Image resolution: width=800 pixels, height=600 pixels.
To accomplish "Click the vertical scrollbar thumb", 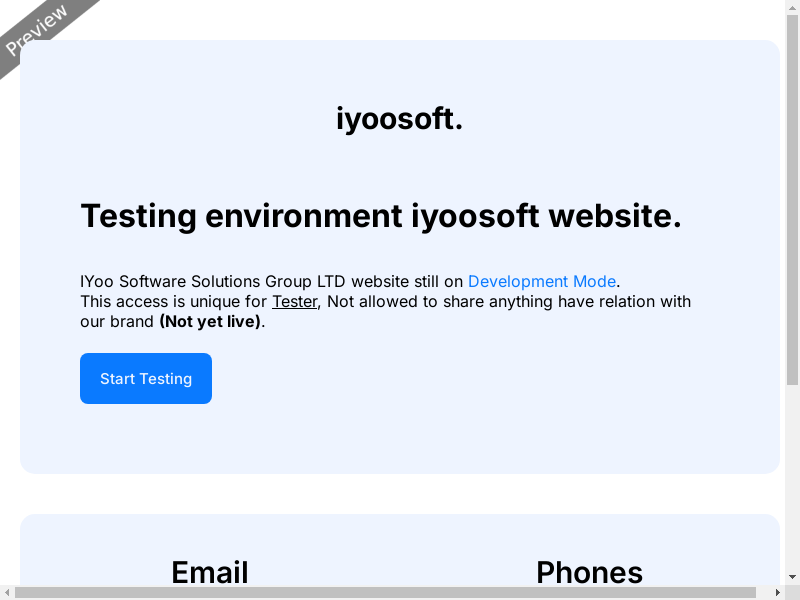I will [792, 200].
